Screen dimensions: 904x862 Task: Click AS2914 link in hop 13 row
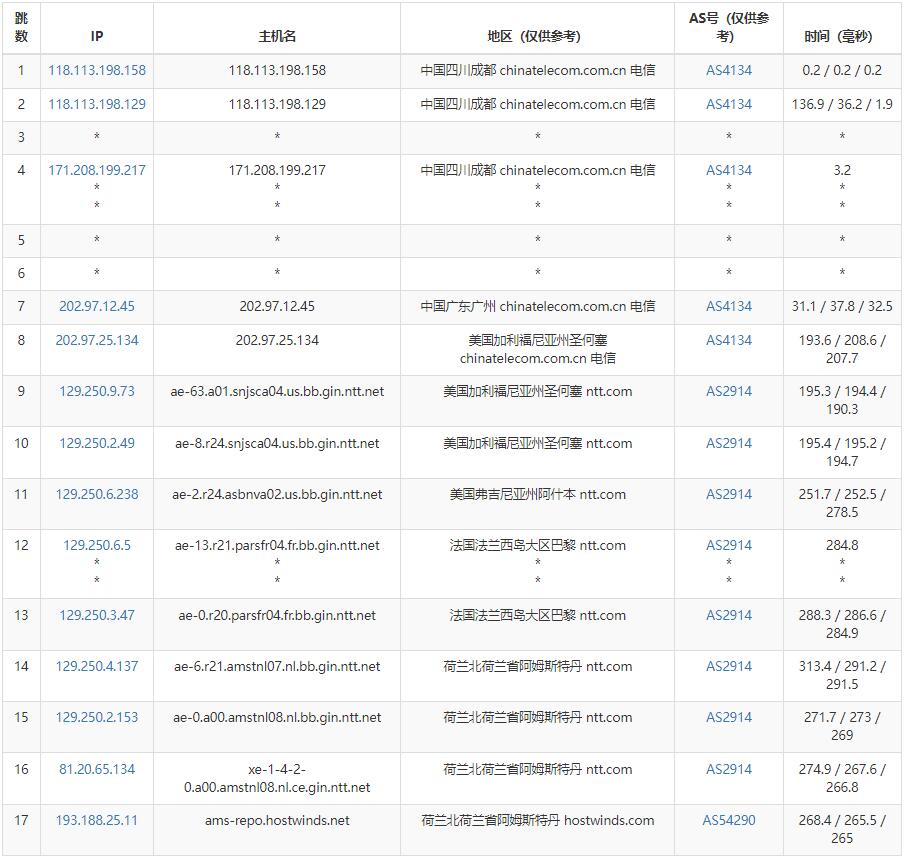tap(729, 615)
